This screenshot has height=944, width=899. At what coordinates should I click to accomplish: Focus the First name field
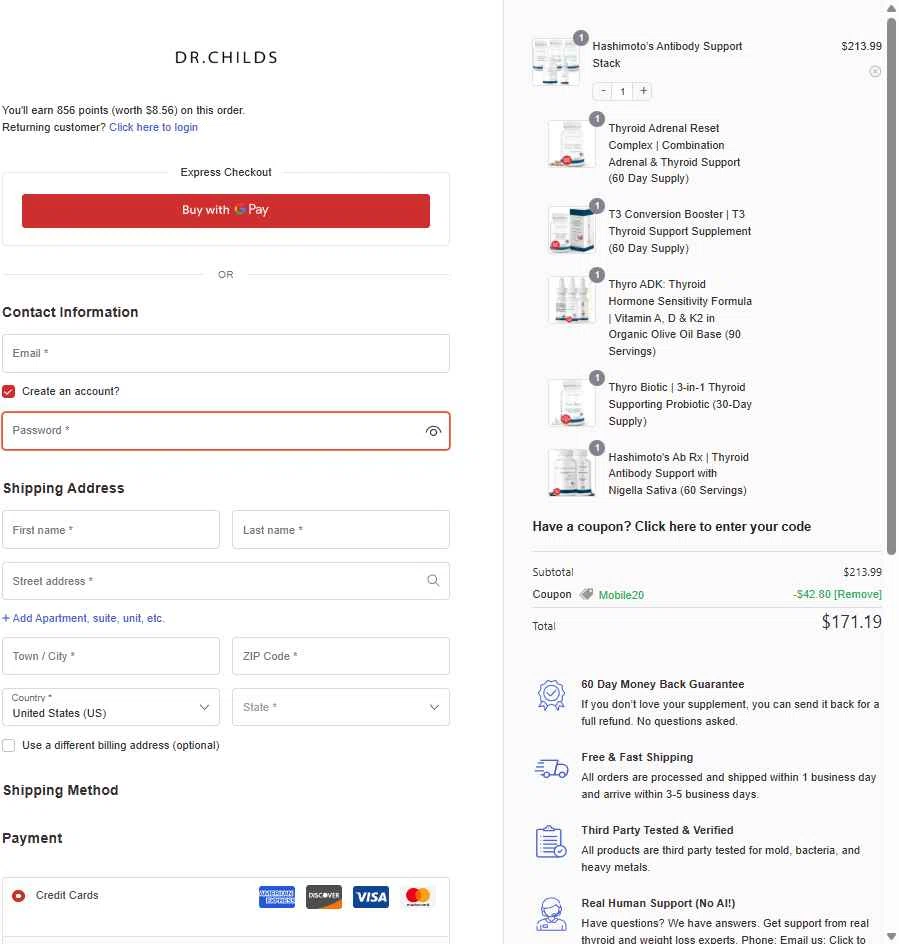pos(111,530)
